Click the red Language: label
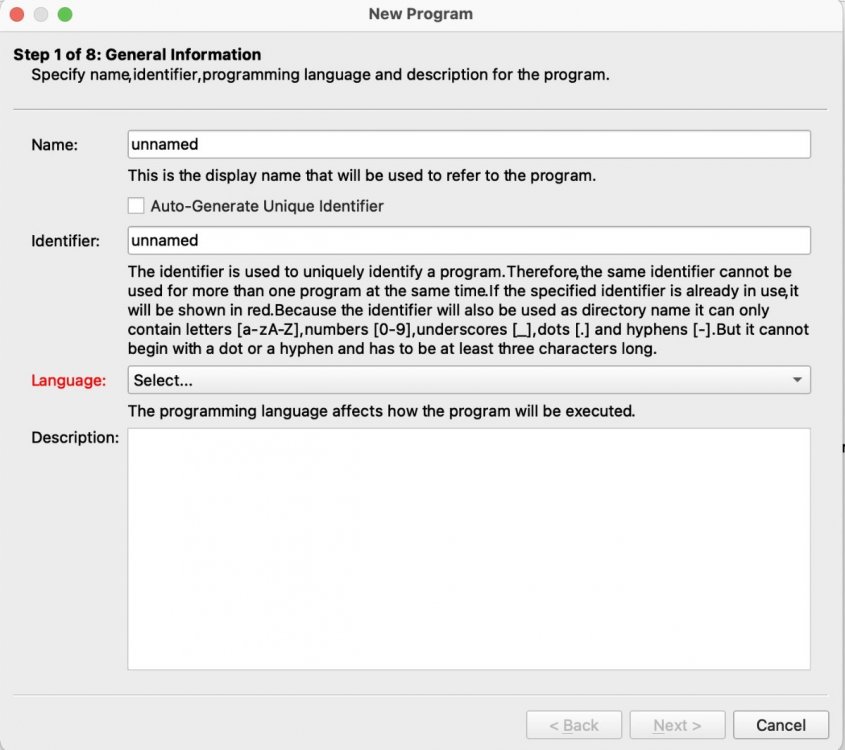 [x=69, y=381]
